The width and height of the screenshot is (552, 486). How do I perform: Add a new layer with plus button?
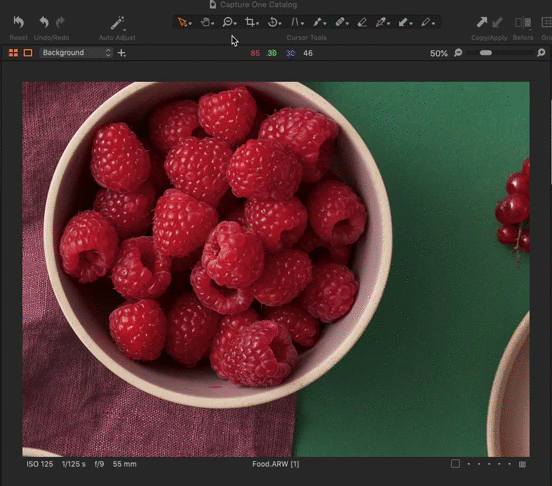click(x=121, y=53)
